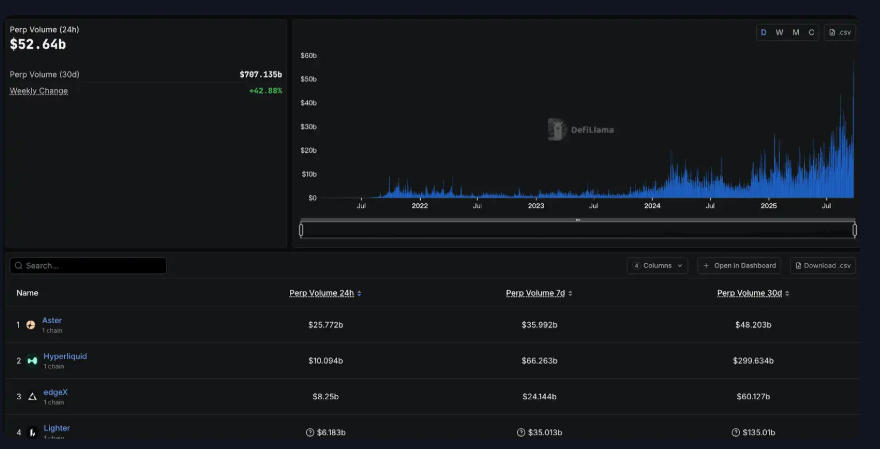Click the question mark icon beside $6.183b
Image resolution: width=880 pixels, height=449 pixels.
[x=310, y=433]
